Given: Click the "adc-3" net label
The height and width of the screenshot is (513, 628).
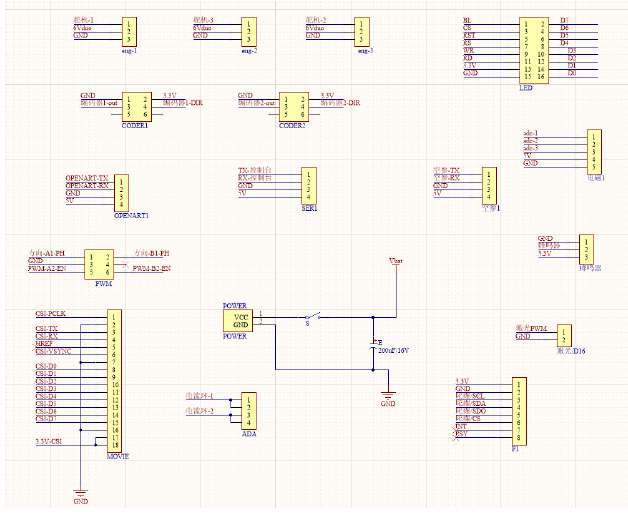Looking at the screenshot, I should tap(531, 148).
